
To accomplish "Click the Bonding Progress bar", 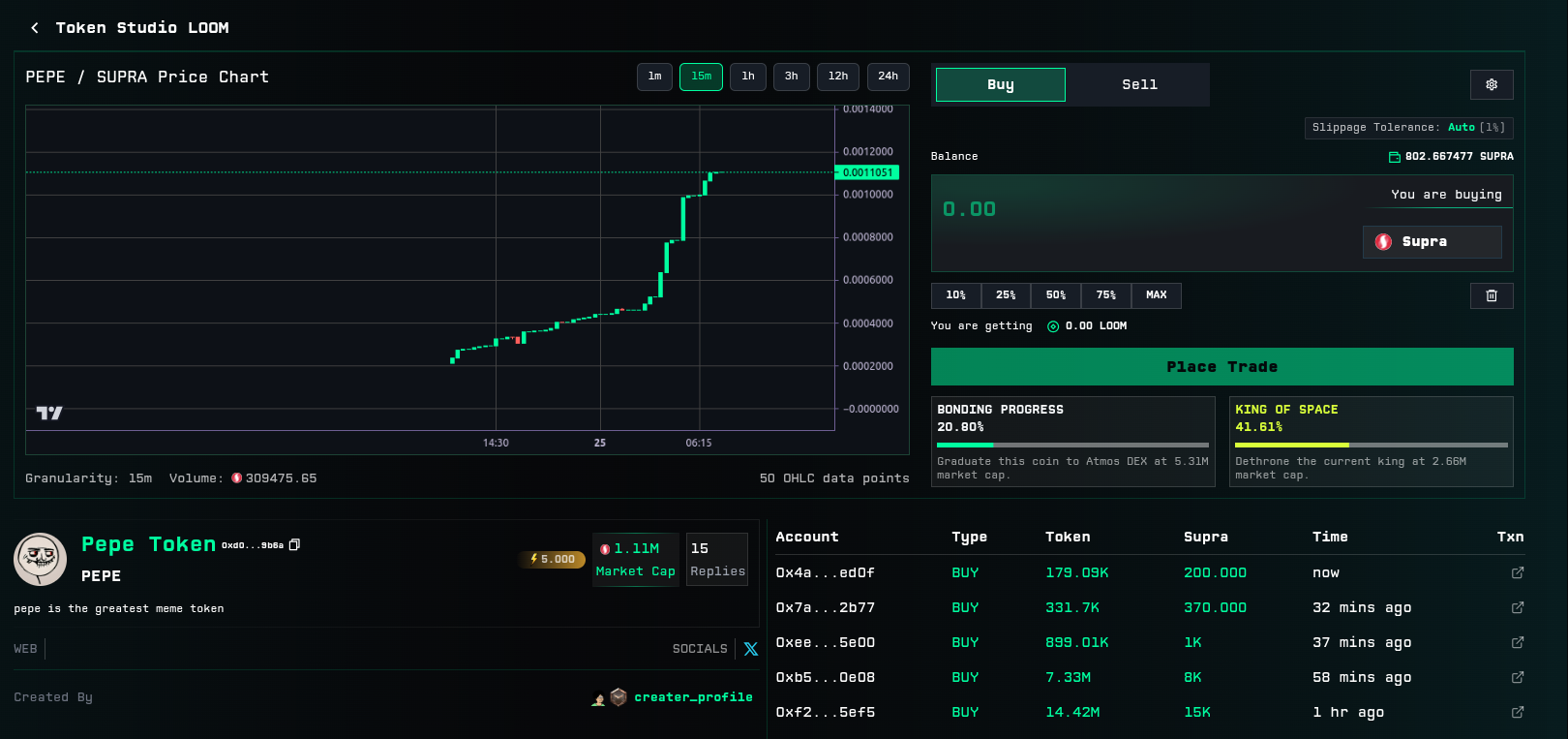I will click(1072, 445).
